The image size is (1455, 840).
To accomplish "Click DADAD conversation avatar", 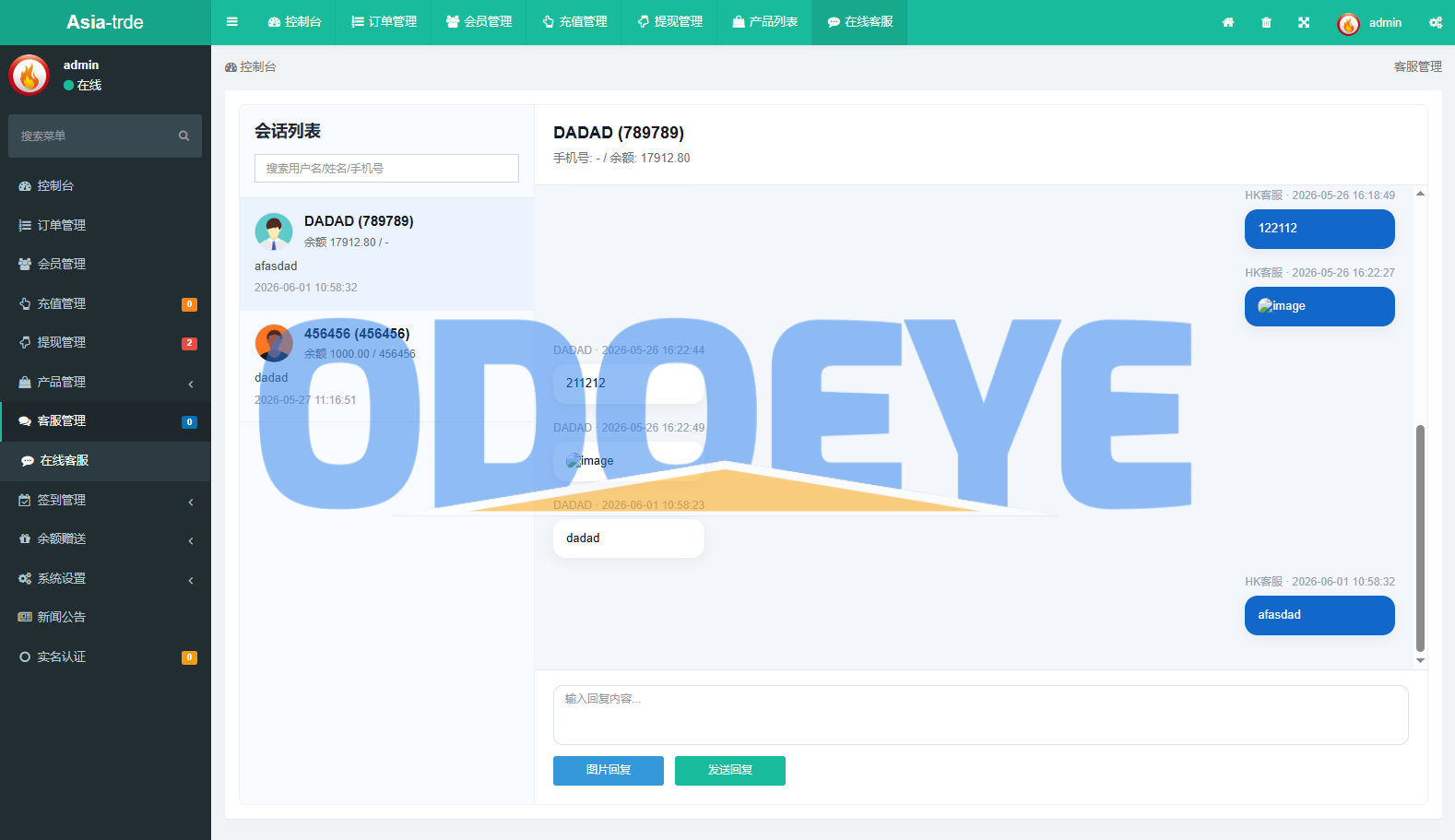I will [x=274, y=232].
